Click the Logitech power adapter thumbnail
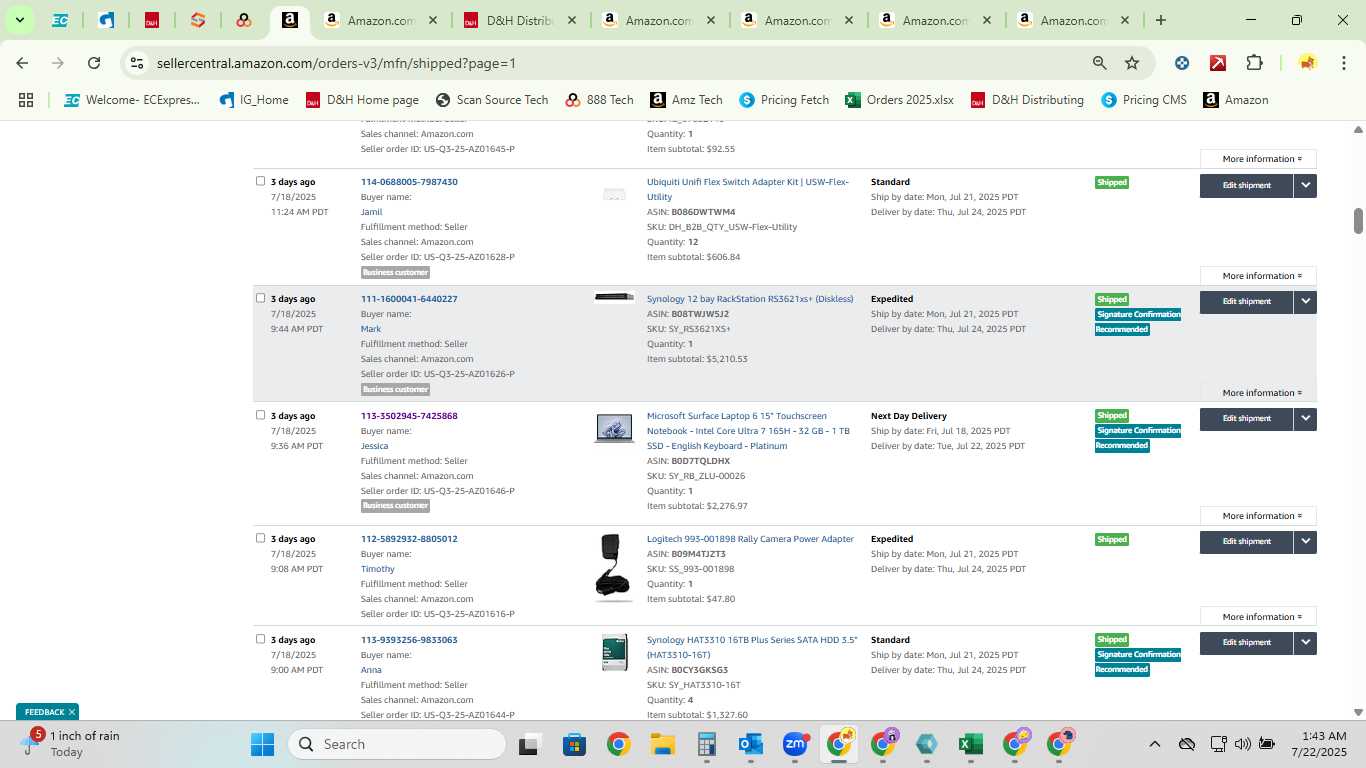1366x768 pixels. point(614,567)
